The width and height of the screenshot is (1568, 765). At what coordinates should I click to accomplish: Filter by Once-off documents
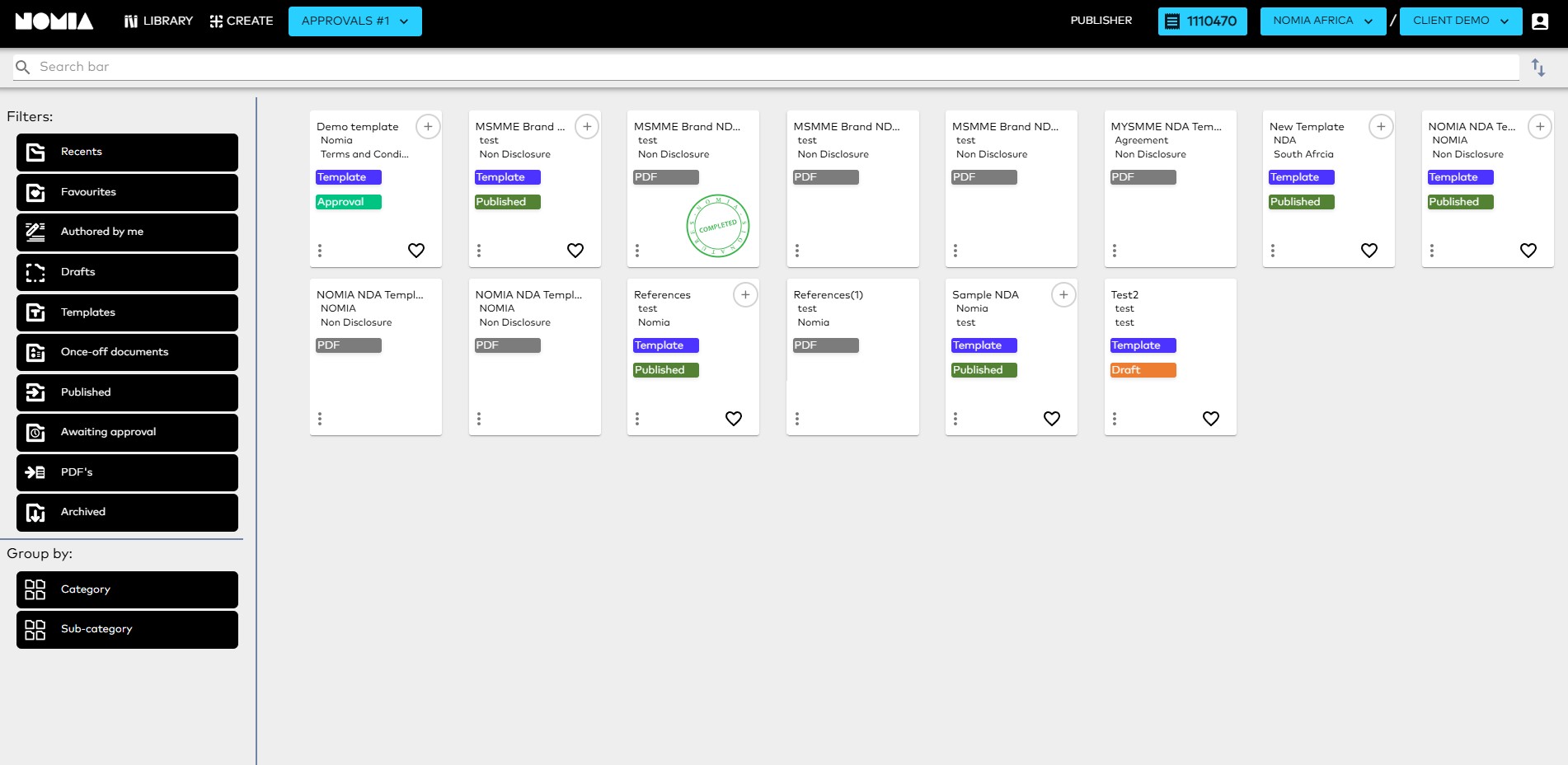pos(127,352)
